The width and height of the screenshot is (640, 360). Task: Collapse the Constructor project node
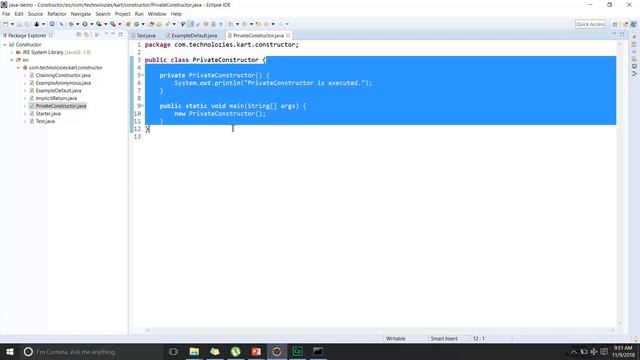tap(5, 44)
